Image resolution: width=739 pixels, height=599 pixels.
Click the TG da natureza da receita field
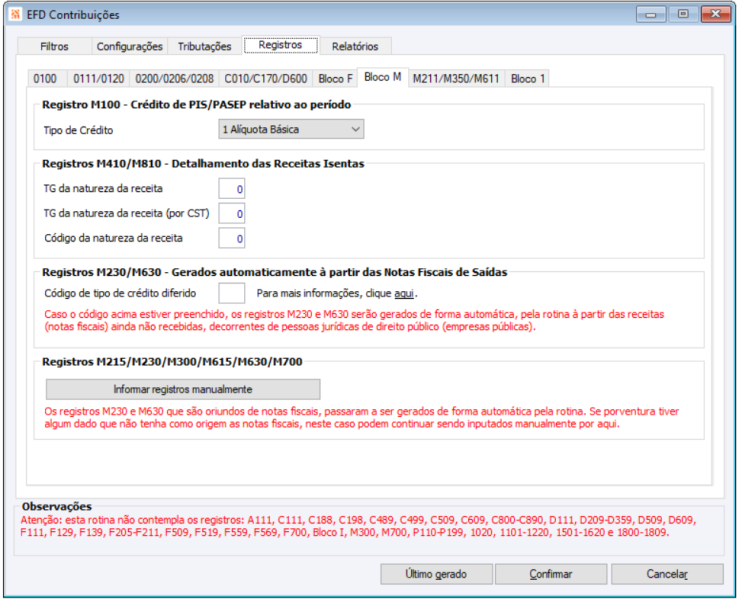[231, 189]
